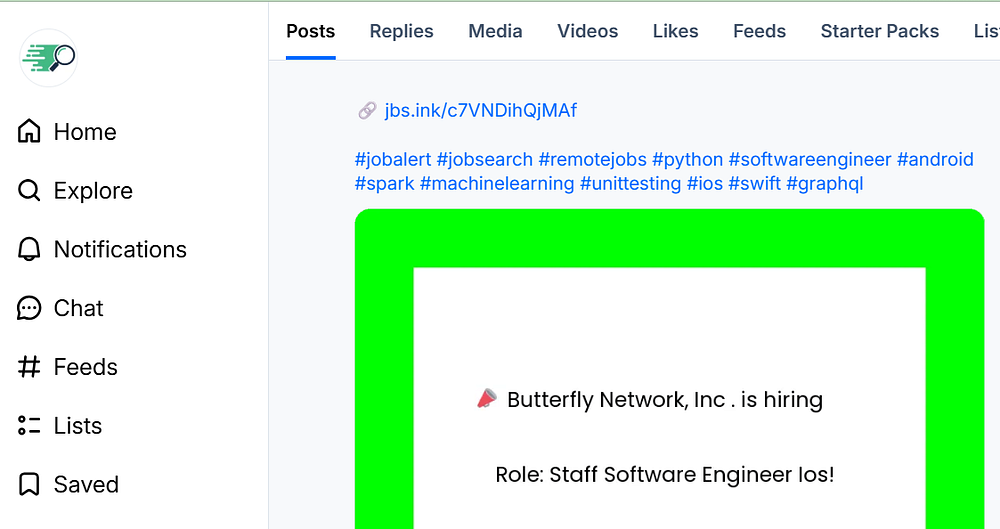The image size is (1000, 529).
Task: Open the green Butterfly Network hiring image
Action: pos(670,369)
